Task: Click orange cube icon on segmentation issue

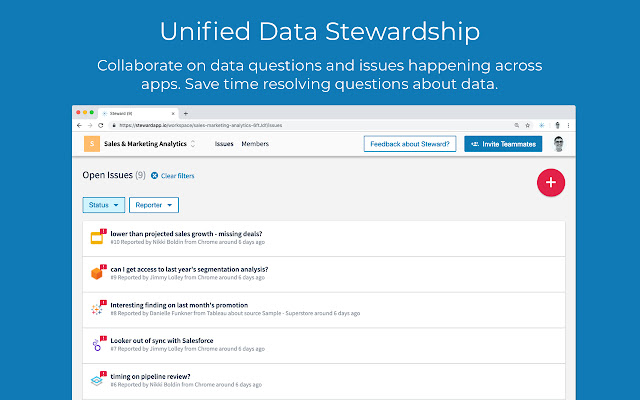Action: [96, 273]
